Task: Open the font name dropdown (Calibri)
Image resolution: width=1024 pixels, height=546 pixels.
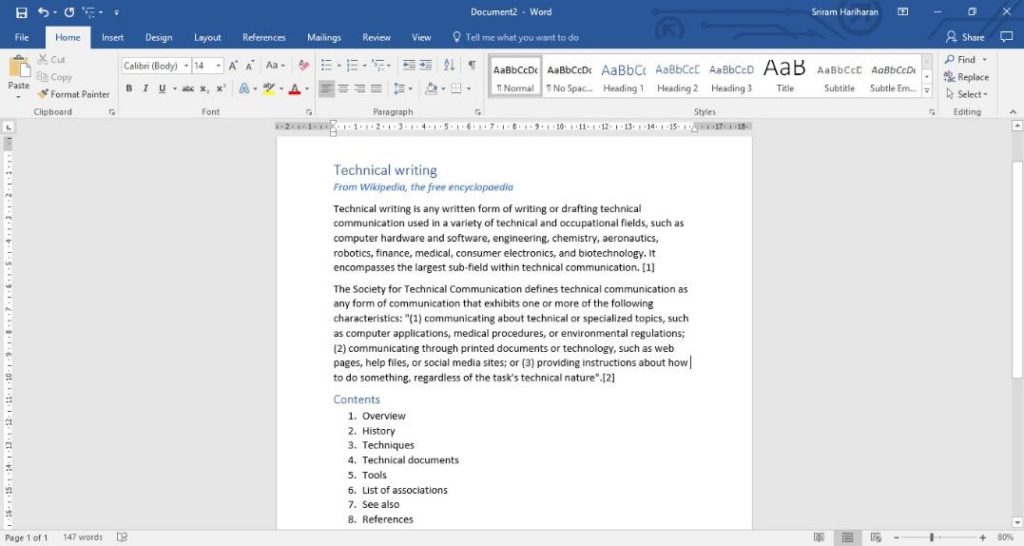Action: 155,66
